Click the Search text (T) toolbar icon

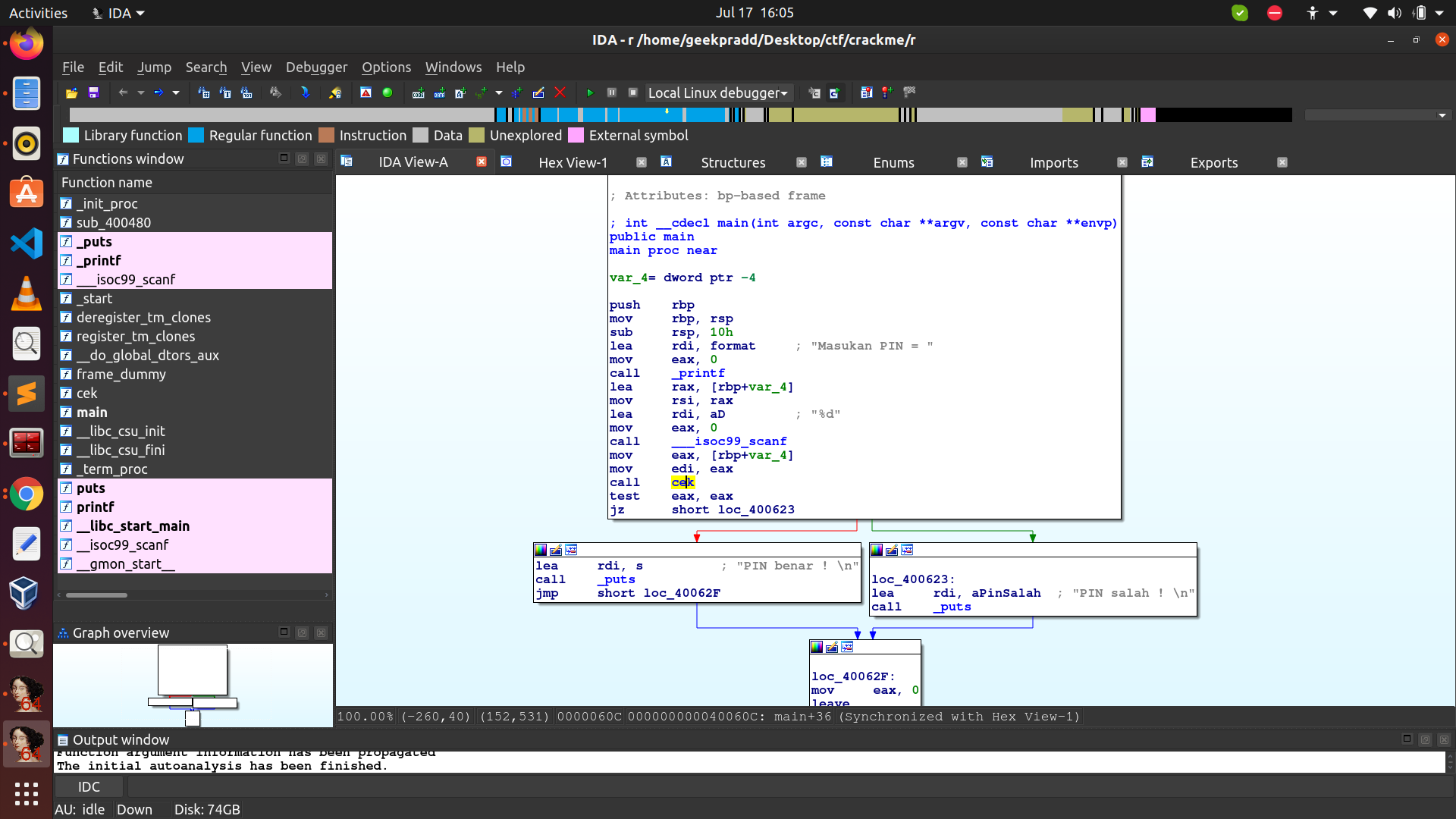(225, 93)
